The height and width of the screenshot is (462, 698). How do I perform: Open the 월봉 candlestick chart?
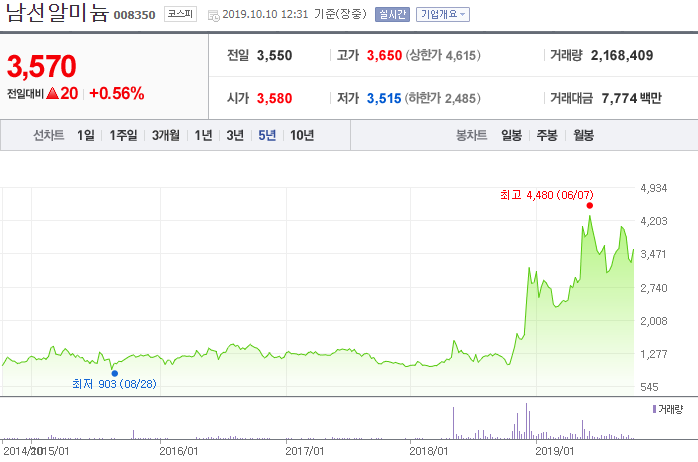pos(584,135)
